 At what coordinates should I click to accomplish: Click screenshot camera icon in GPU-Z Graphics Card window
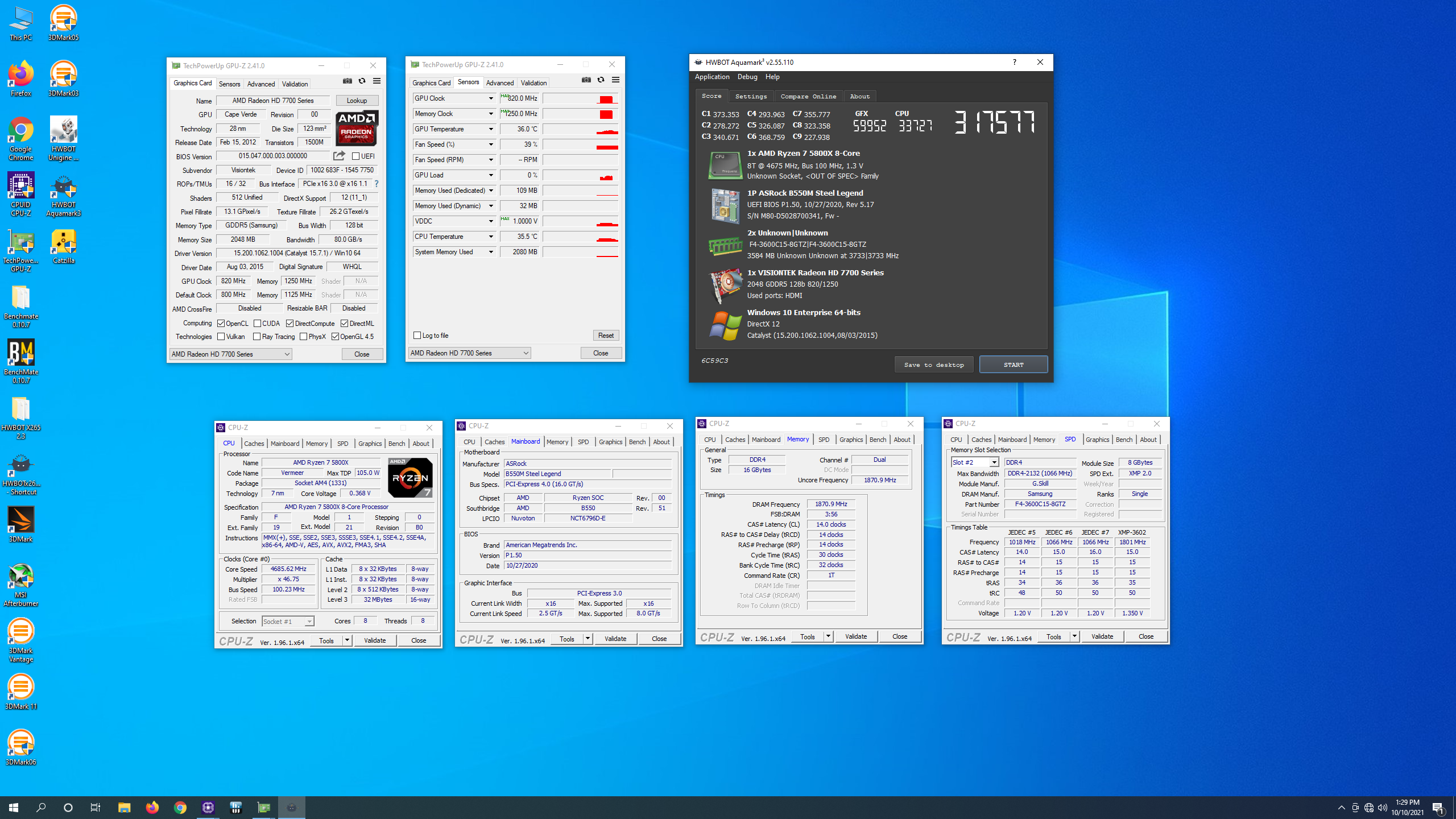point(348,81)
